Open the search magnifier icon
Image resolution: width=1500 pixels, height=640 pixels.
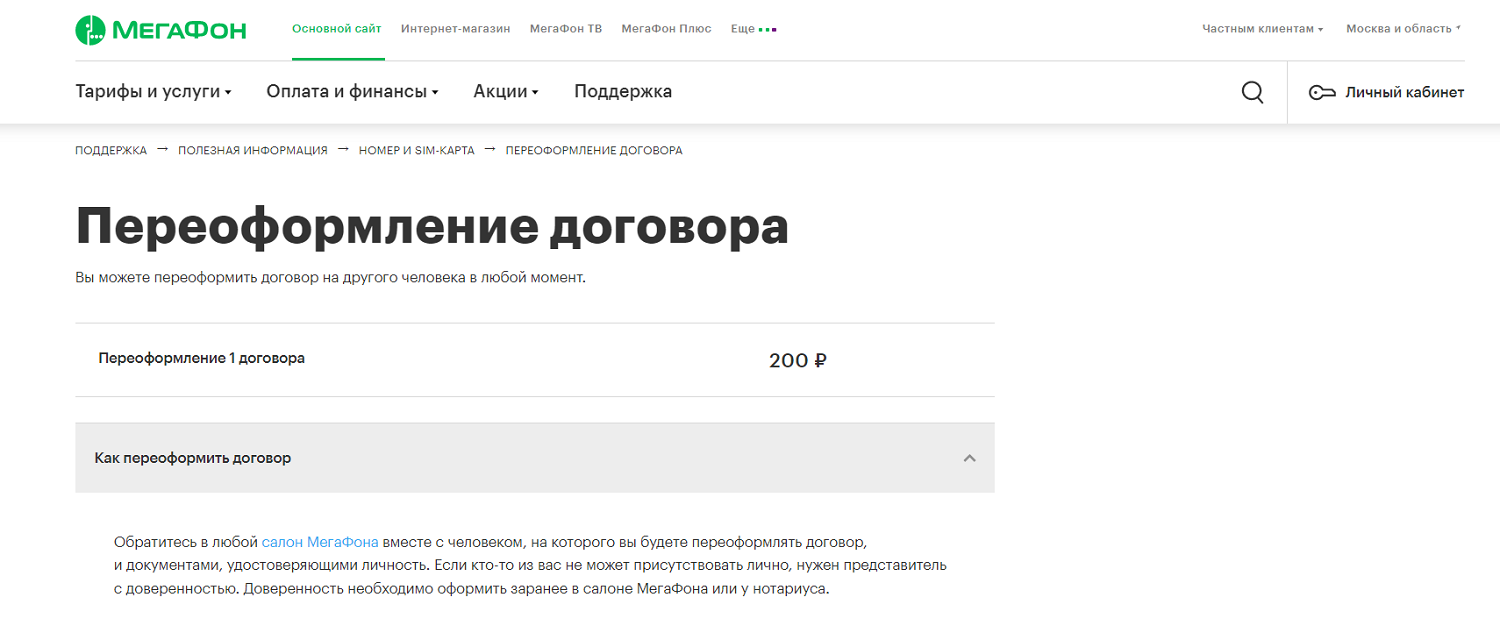click(x=1252, y=92)
